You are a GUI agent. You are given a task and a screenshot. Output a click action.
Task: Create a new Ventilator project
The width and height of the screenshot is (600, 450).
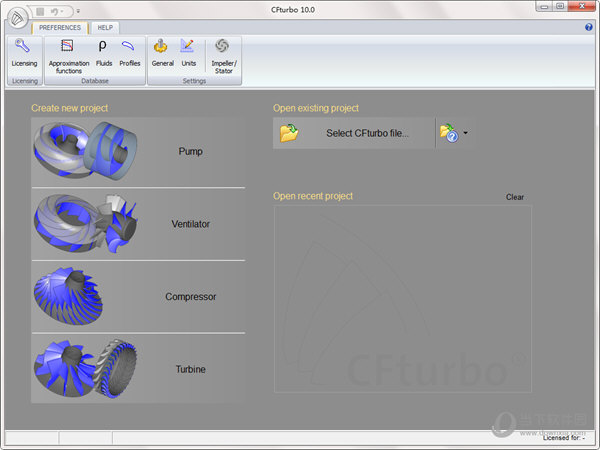[138, 224]
